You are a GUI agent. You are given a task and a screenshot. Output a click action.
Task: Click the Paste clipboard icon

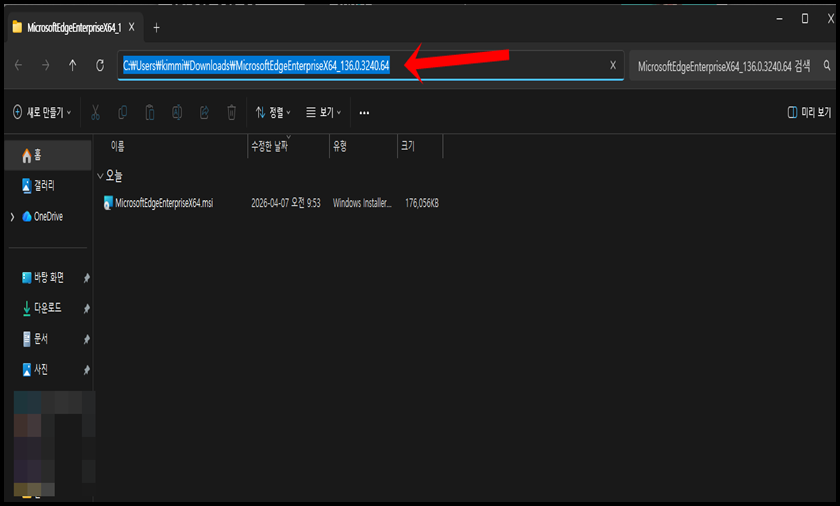coord(149,112)
